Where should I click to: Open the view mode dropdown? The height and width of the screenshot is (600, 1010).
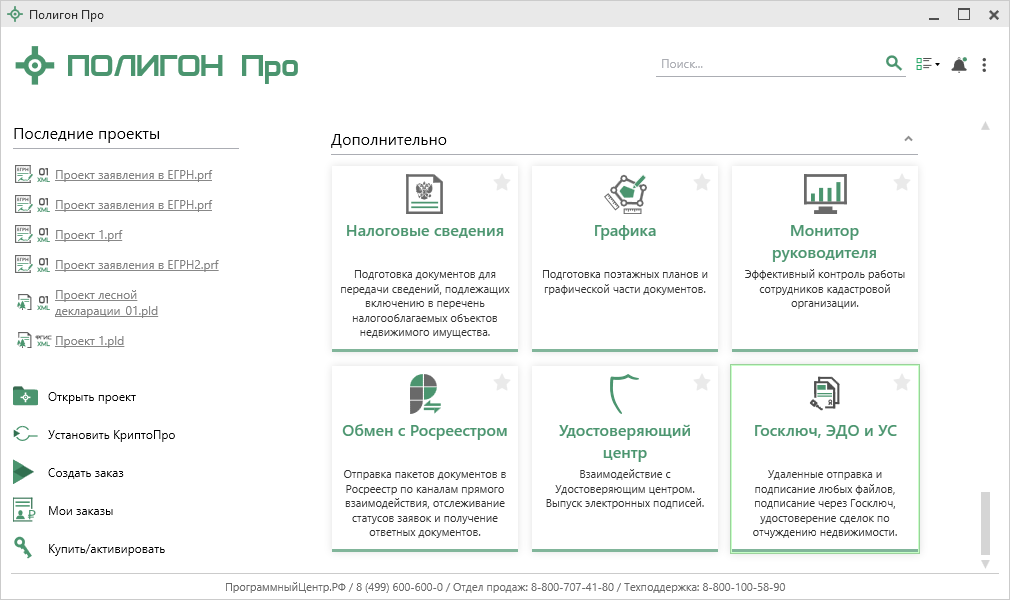[928, 65]
